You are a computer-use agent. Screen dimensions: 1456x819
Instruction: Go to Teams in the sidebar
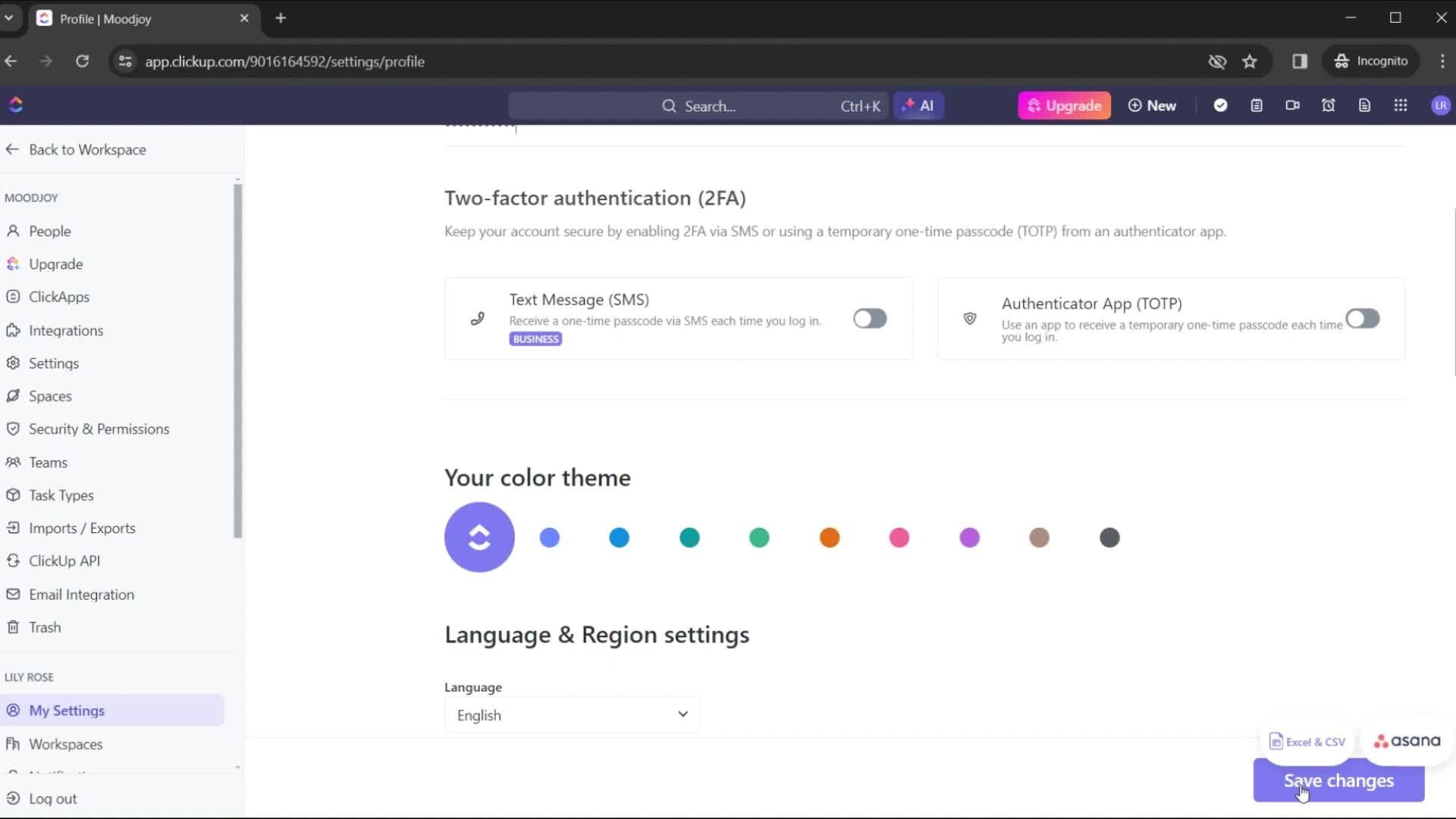coord(48,463)
